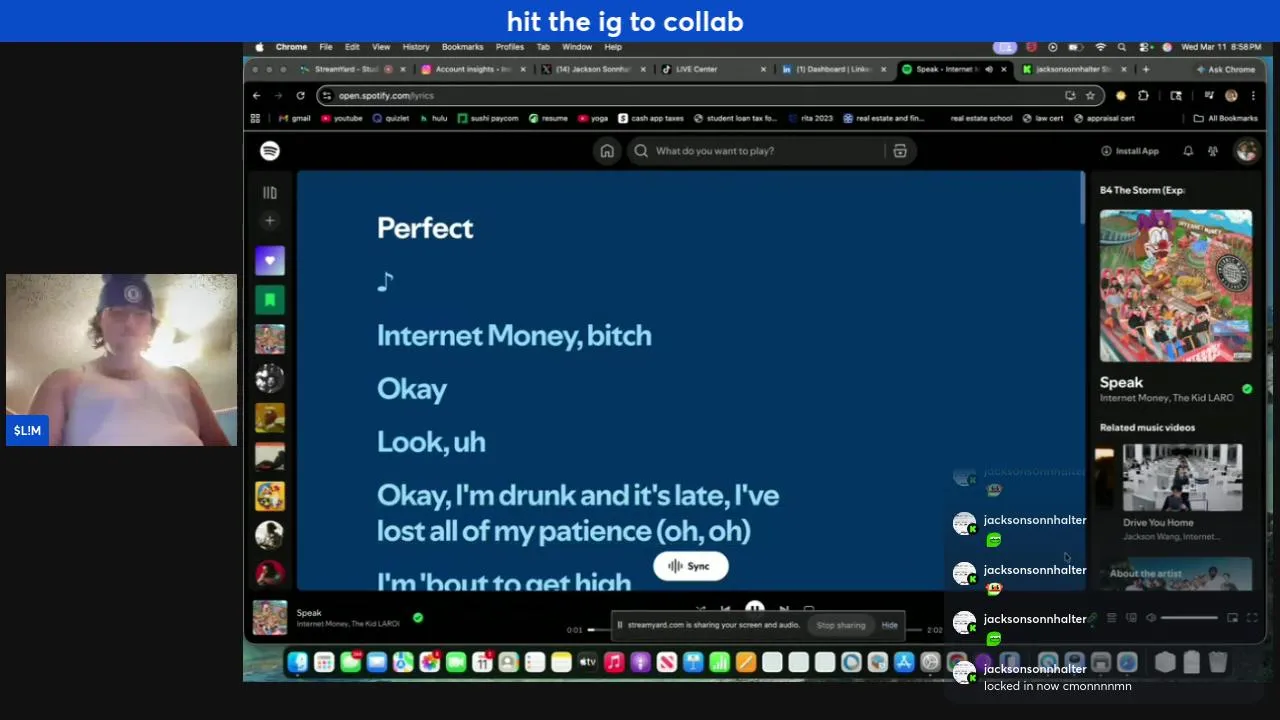This screenshot has width=1280, height=720.
Task: Go back in Chrome
Action: point(257,96)
